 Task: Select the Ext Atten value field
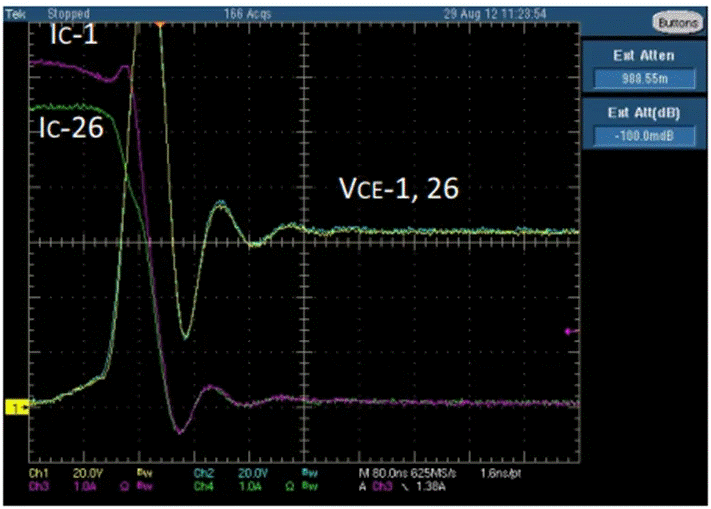point(644,78)
